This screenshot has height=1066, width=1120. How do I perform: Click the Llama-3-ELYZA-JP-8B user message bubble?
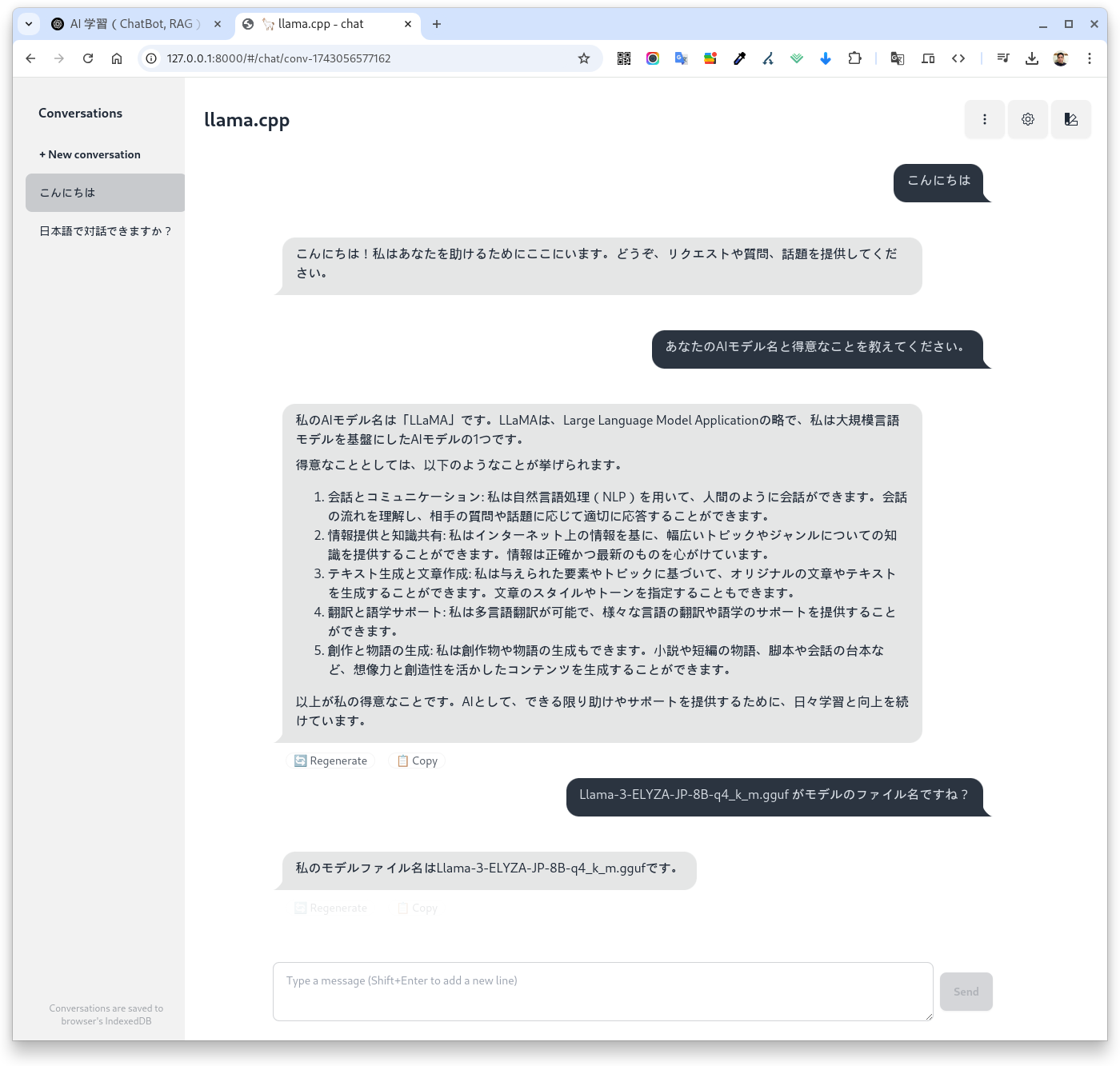coord(774,797)
